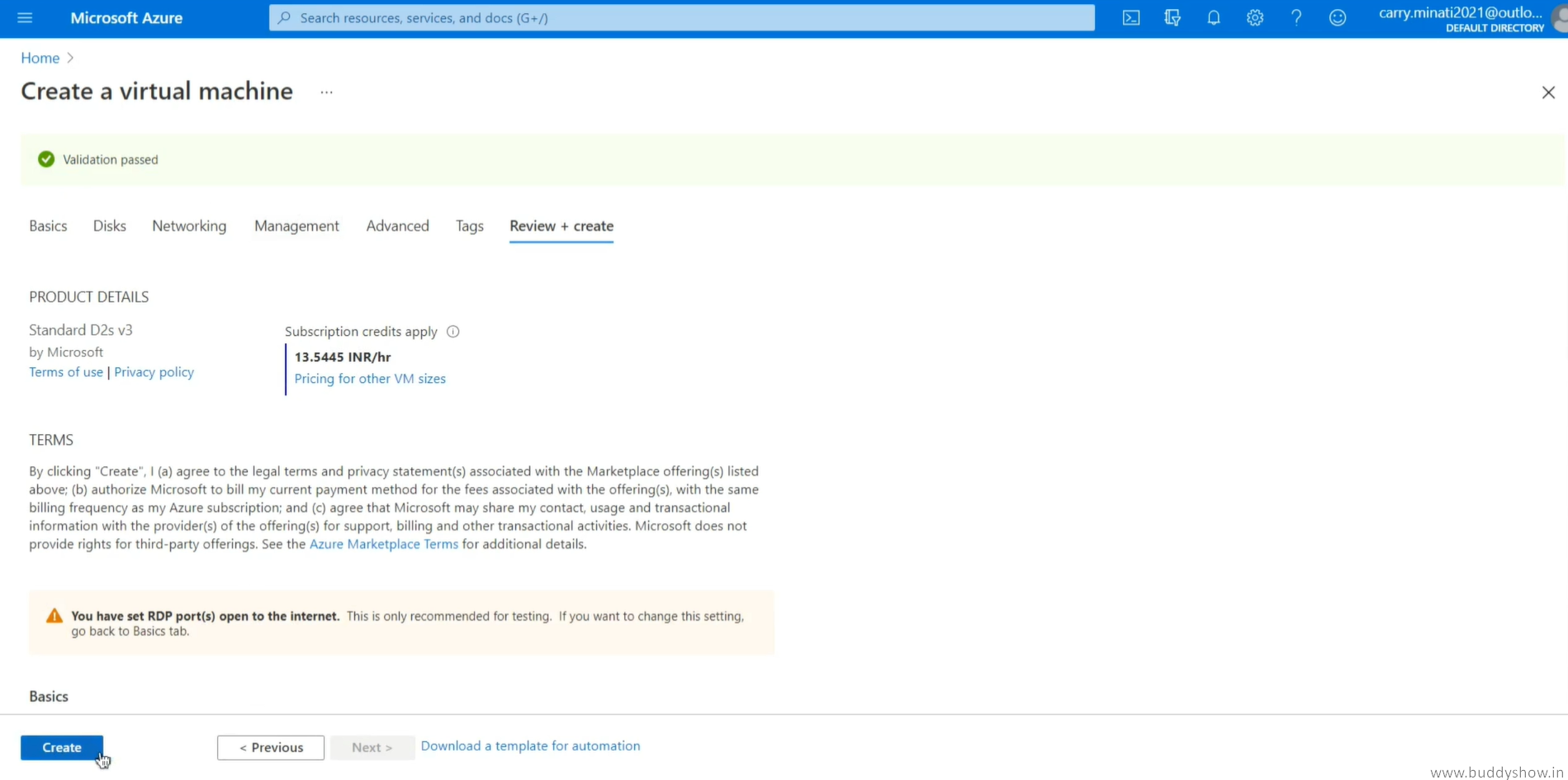Click the disabled Next button

[372, 748]
